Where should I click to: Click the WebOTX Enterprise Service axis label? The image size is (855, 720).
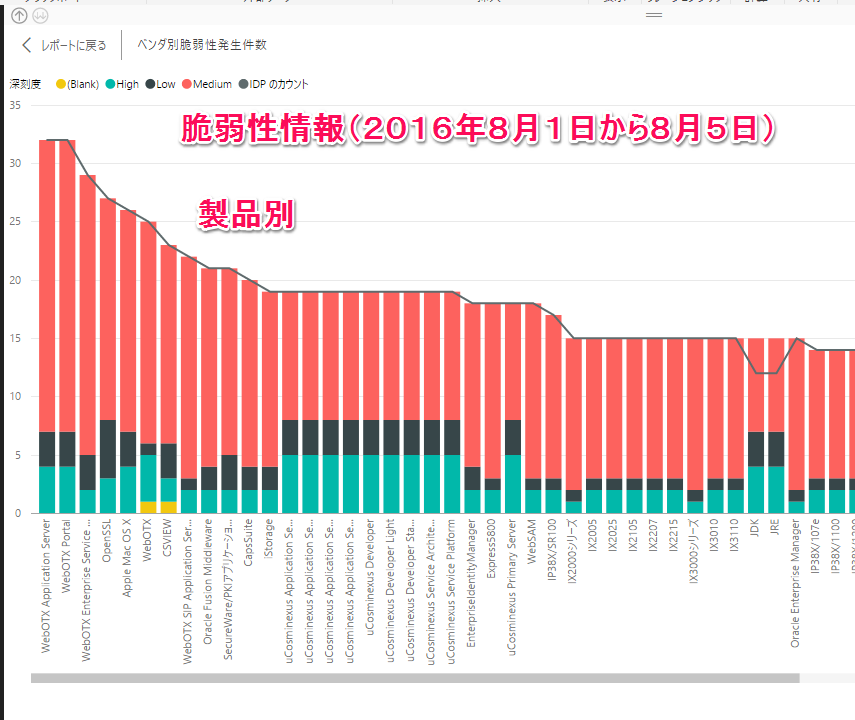87,590
